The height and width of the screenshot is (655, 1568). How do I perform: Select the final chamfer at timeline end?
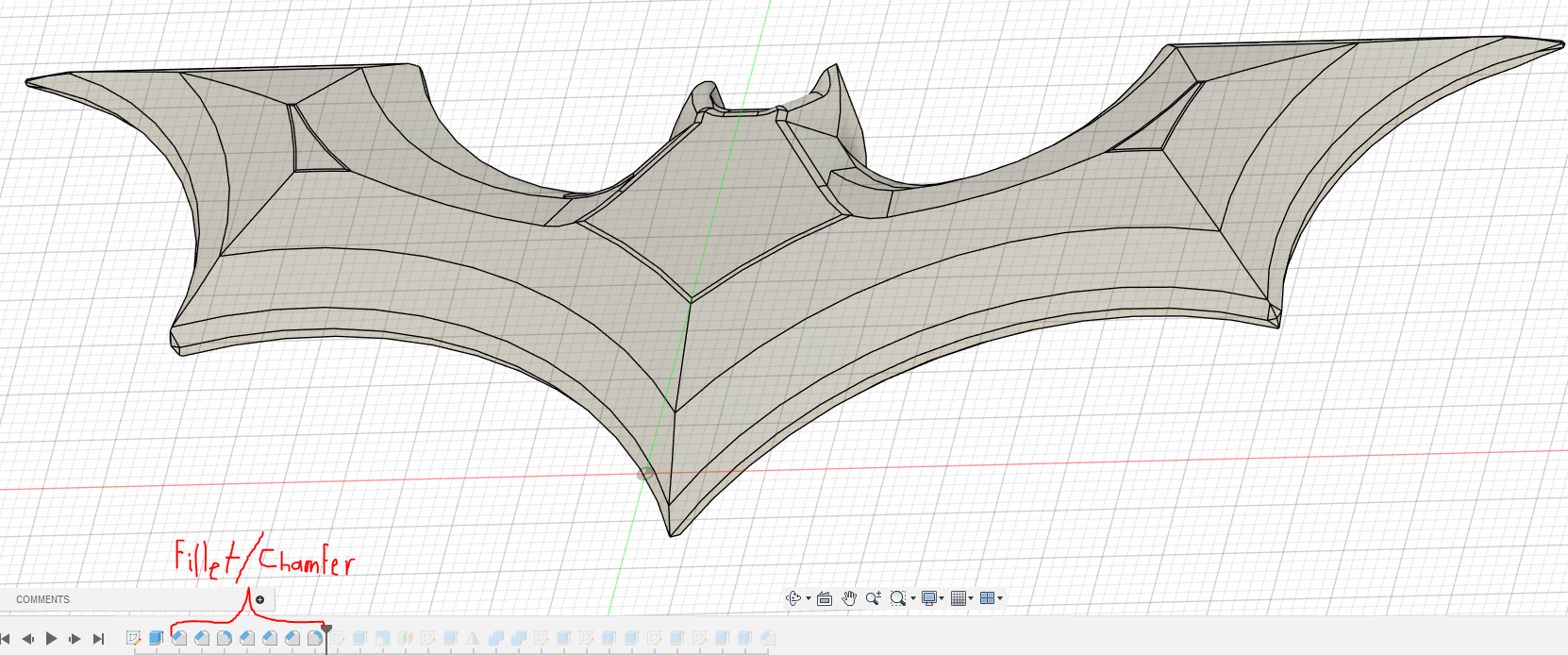click(768, 638)
